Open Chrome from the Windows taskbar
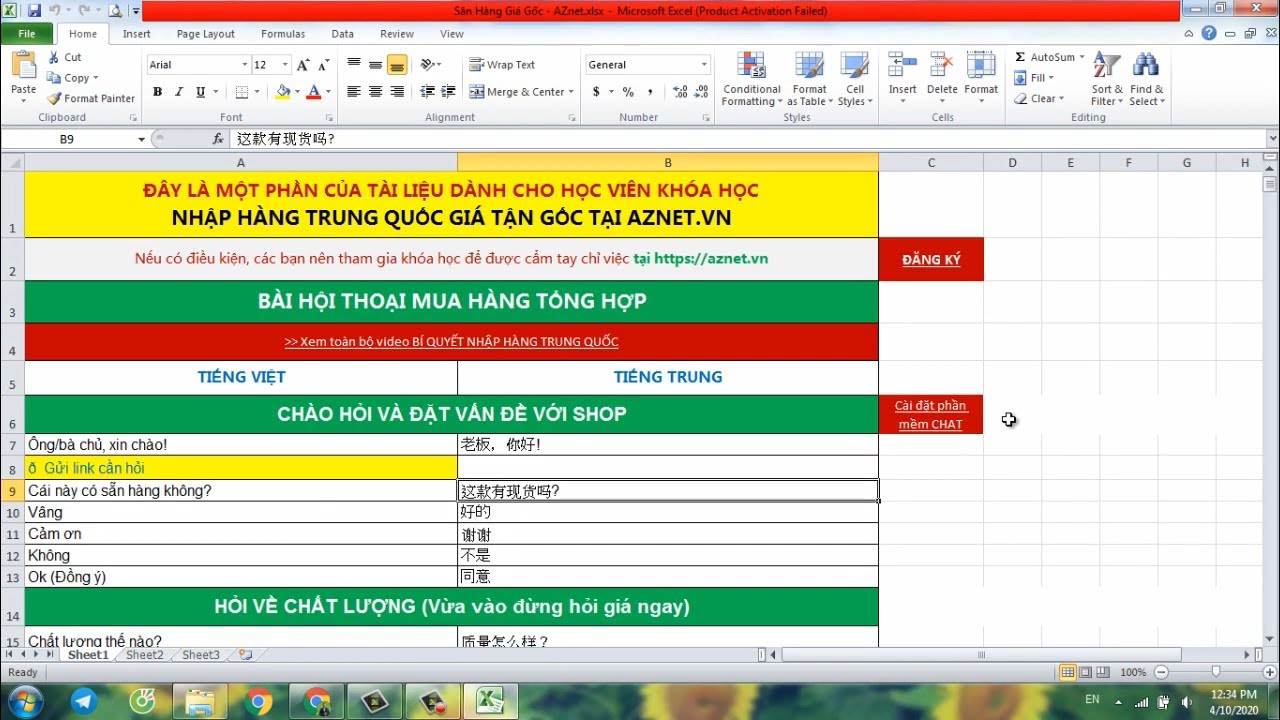 [257, 700]
